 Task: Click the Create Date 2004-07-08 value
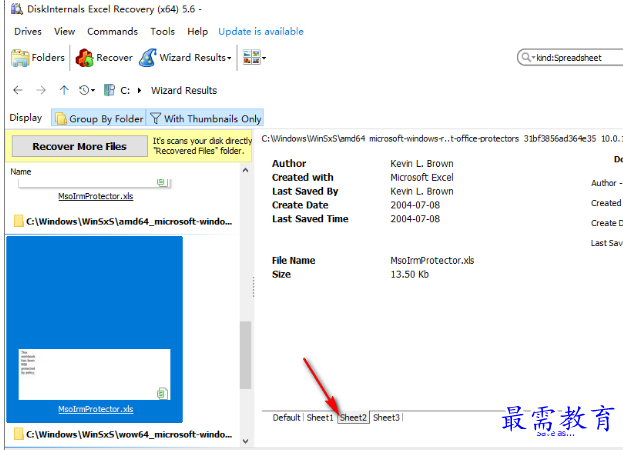[415, 205]
